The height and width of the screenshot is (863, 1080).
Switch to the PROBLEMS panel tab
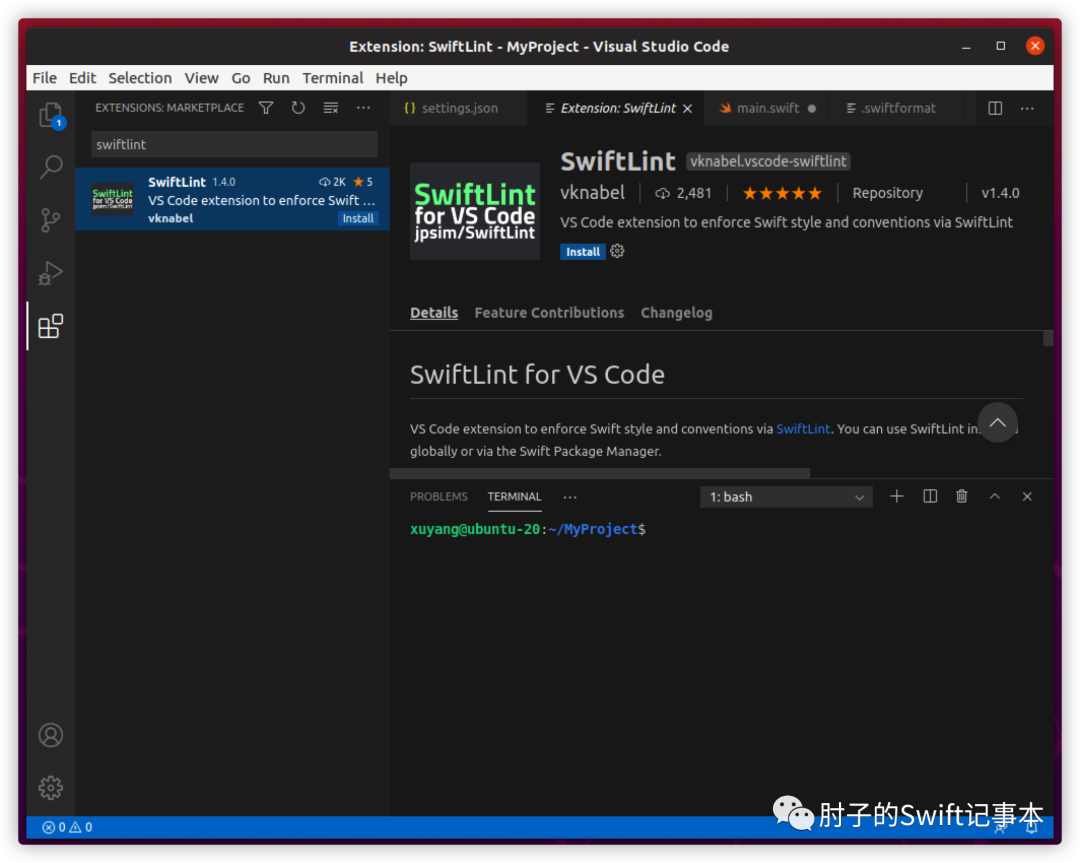click(439, 497)
